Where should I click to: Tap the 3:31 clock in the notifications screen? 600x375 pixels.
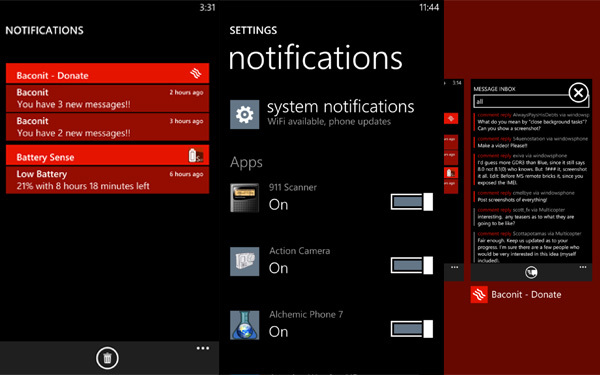pyautogui.click(x=207, y=8)
